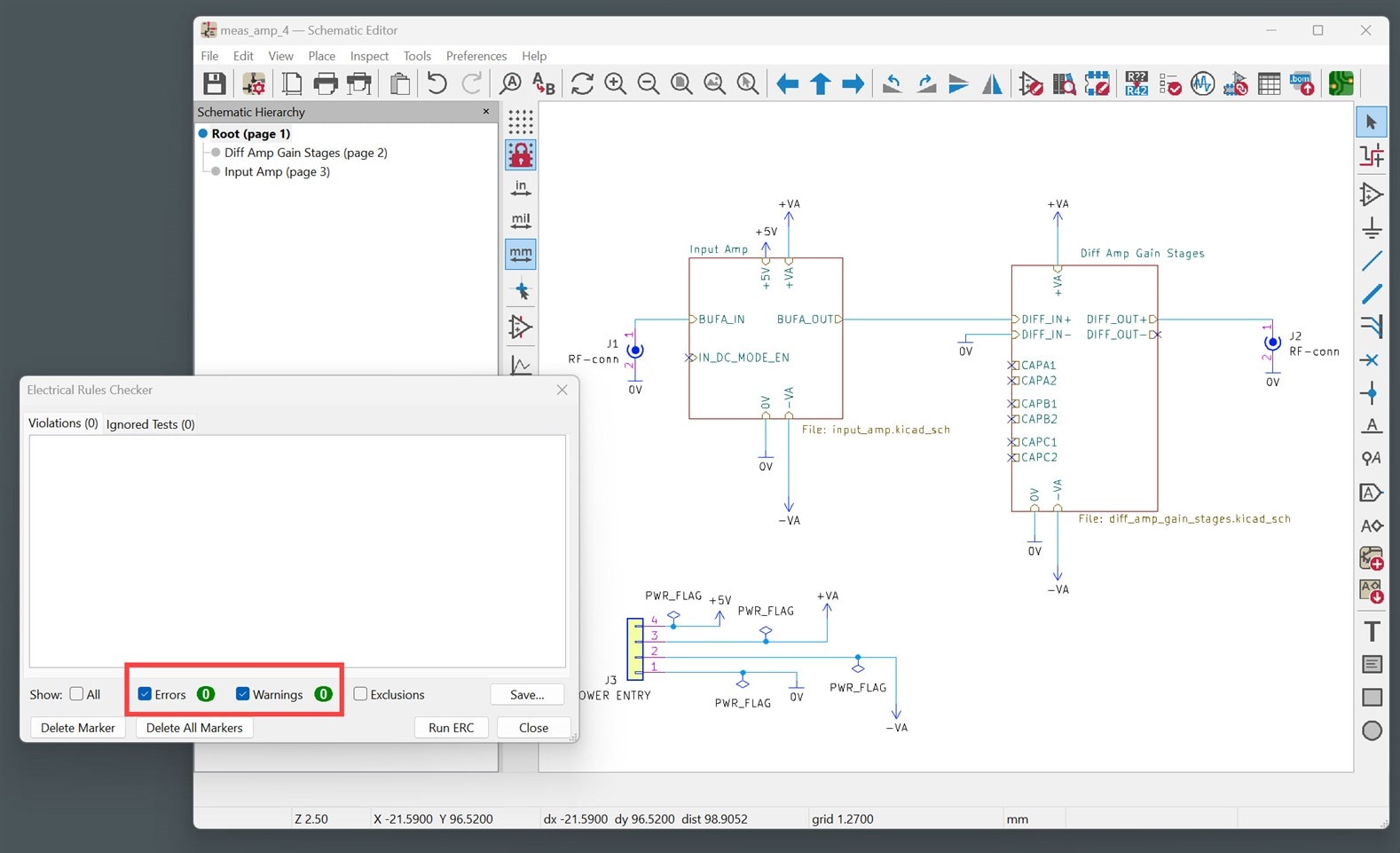Open the Bulk Edit Symbol Fields table
The width and height of the screenshot is (1400, 853).
(x=1270, y=83)
